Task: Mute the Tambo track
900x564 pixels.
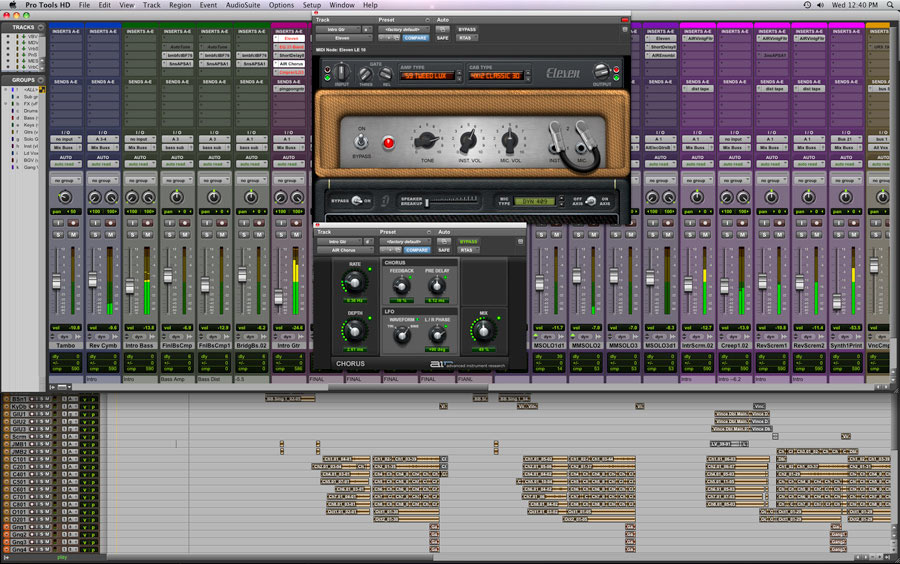Action: coord(73,235)
